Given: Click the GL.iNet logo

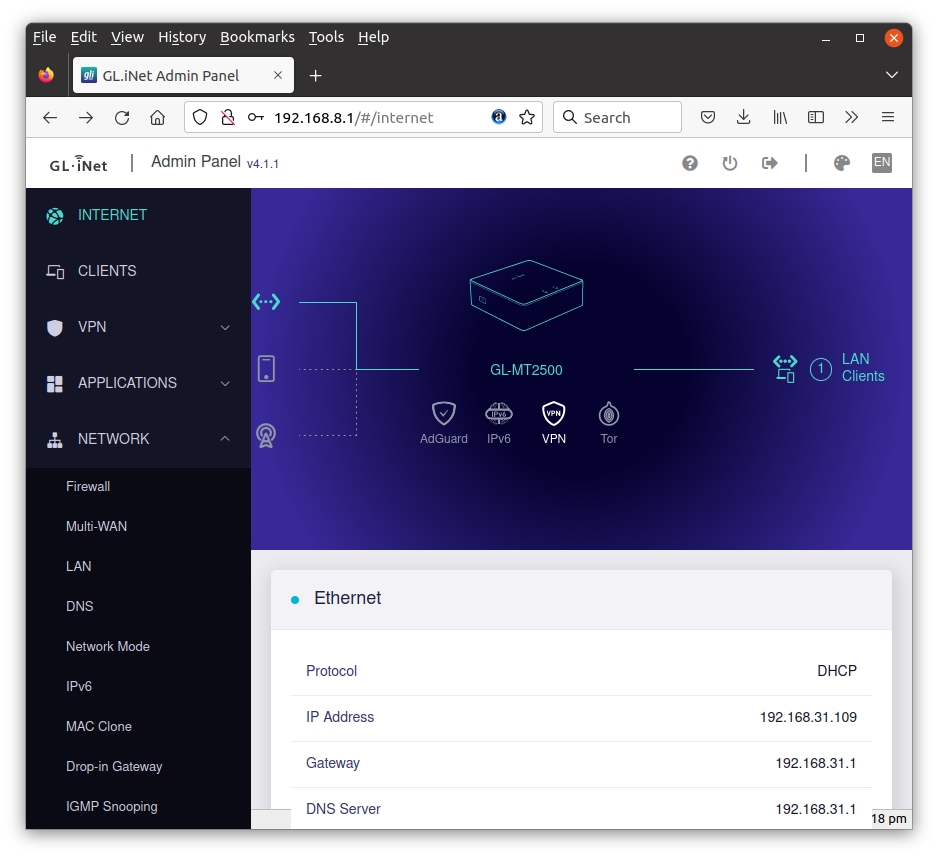Looking at the screenshot, I should tap(78, 164).
